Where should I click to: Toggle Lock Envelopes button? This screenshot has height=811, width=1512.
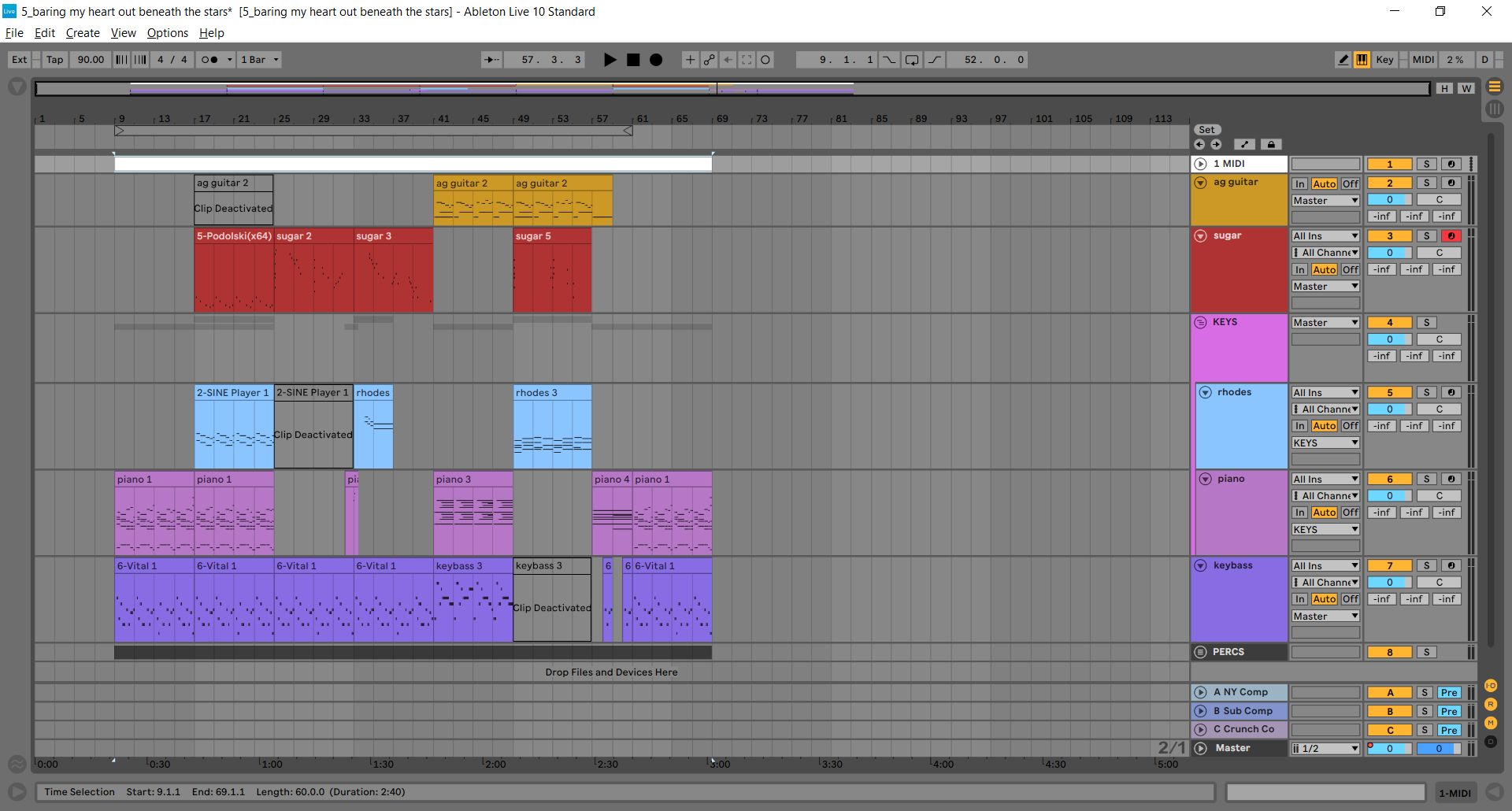click(x=1271, y=144)
